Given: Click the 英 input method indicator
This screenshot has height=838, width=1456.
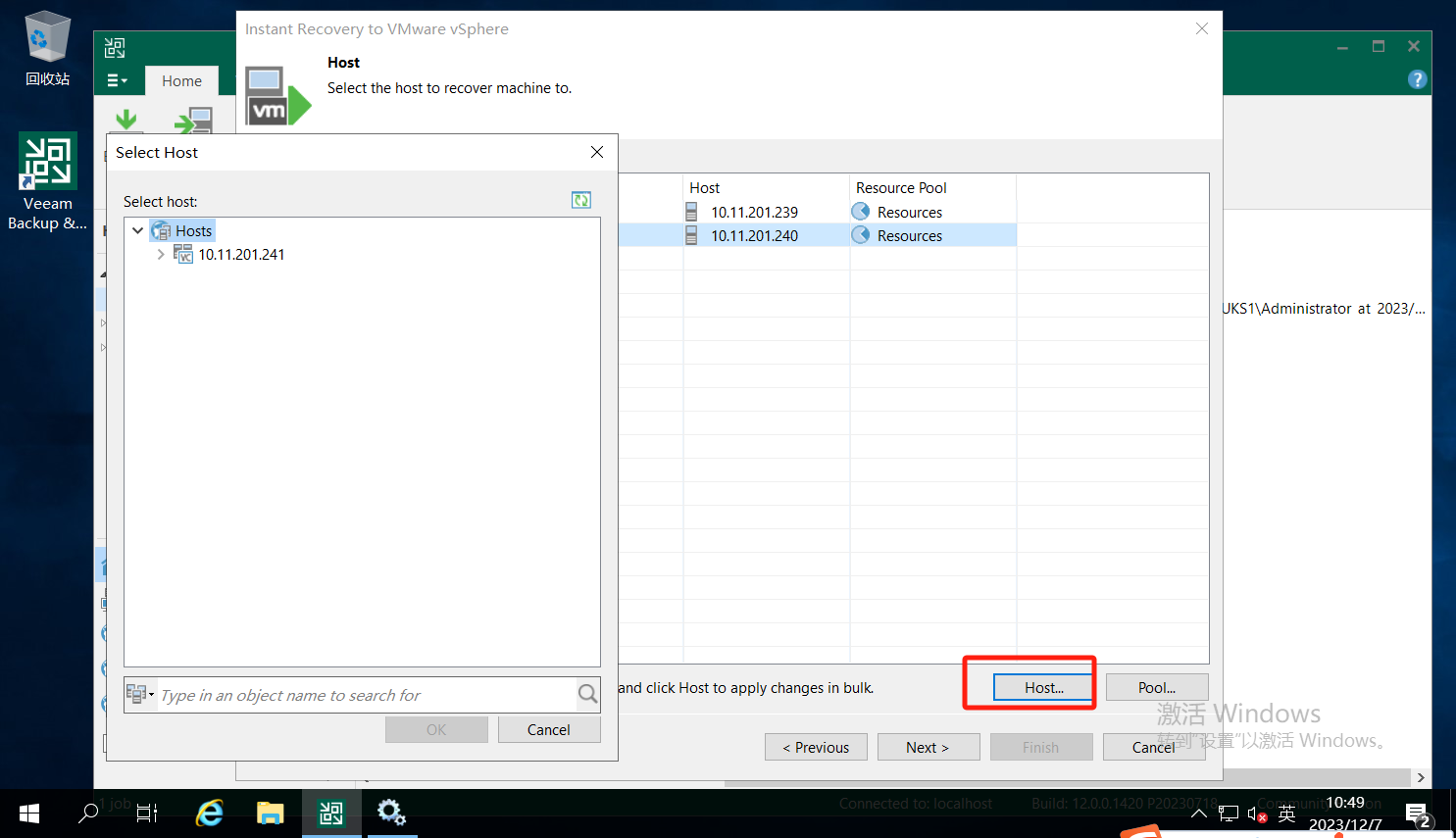Looking at the screenshot, I should 1287,813.
